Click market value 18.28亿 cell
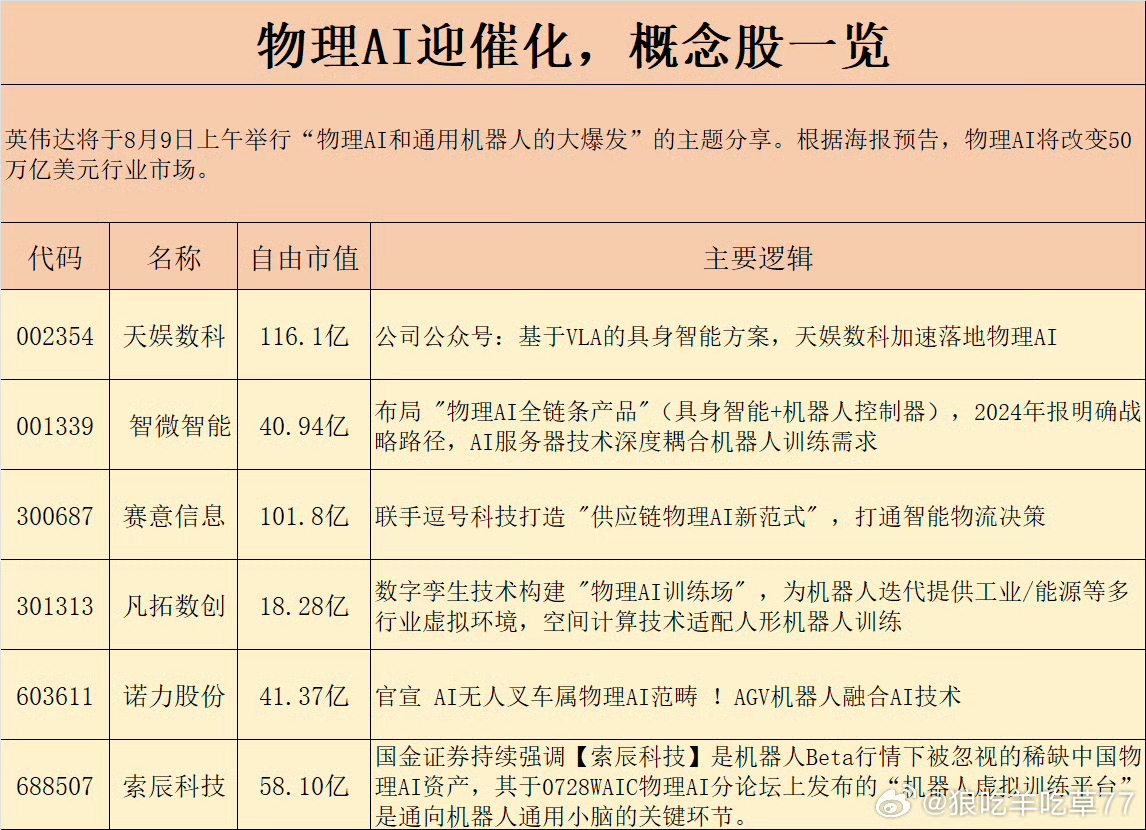Image resolution: width=1146 pixels, height=830 pixels. tap(305, 605)
